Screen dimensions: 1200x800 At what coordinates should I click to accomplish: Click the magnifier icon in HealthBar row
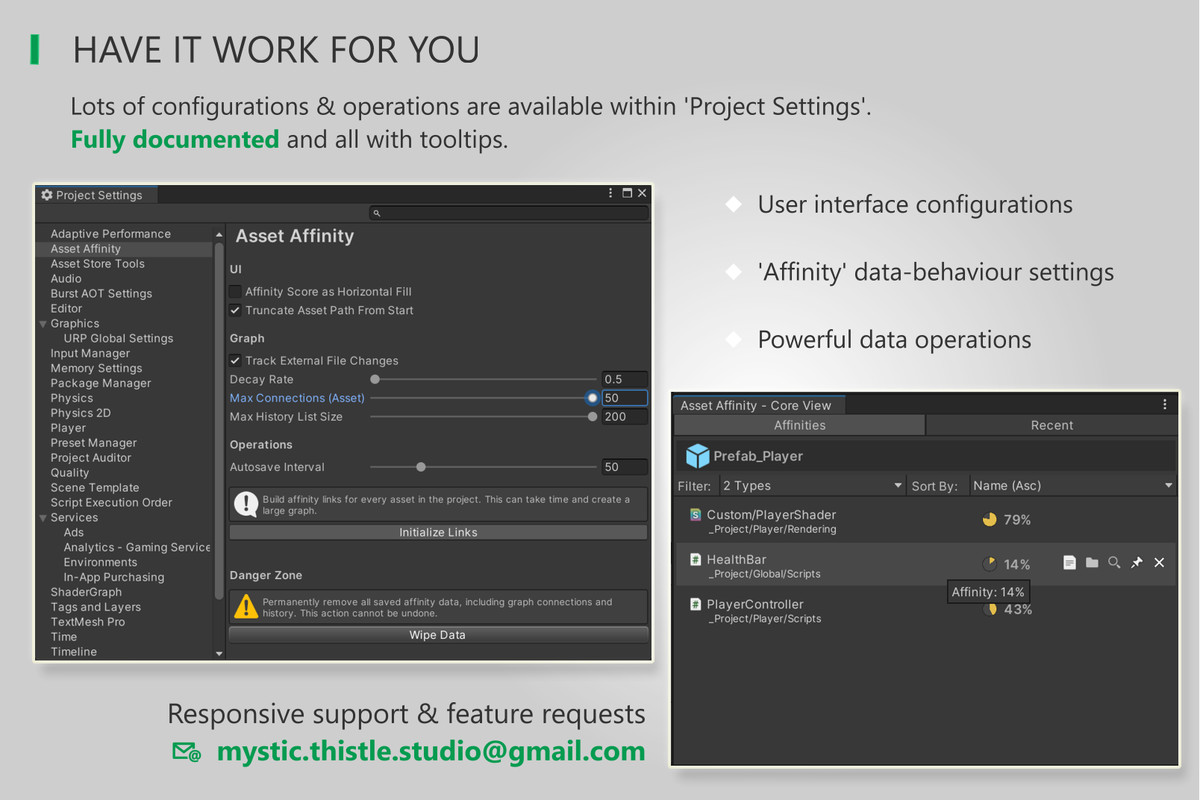point(1114,563)
